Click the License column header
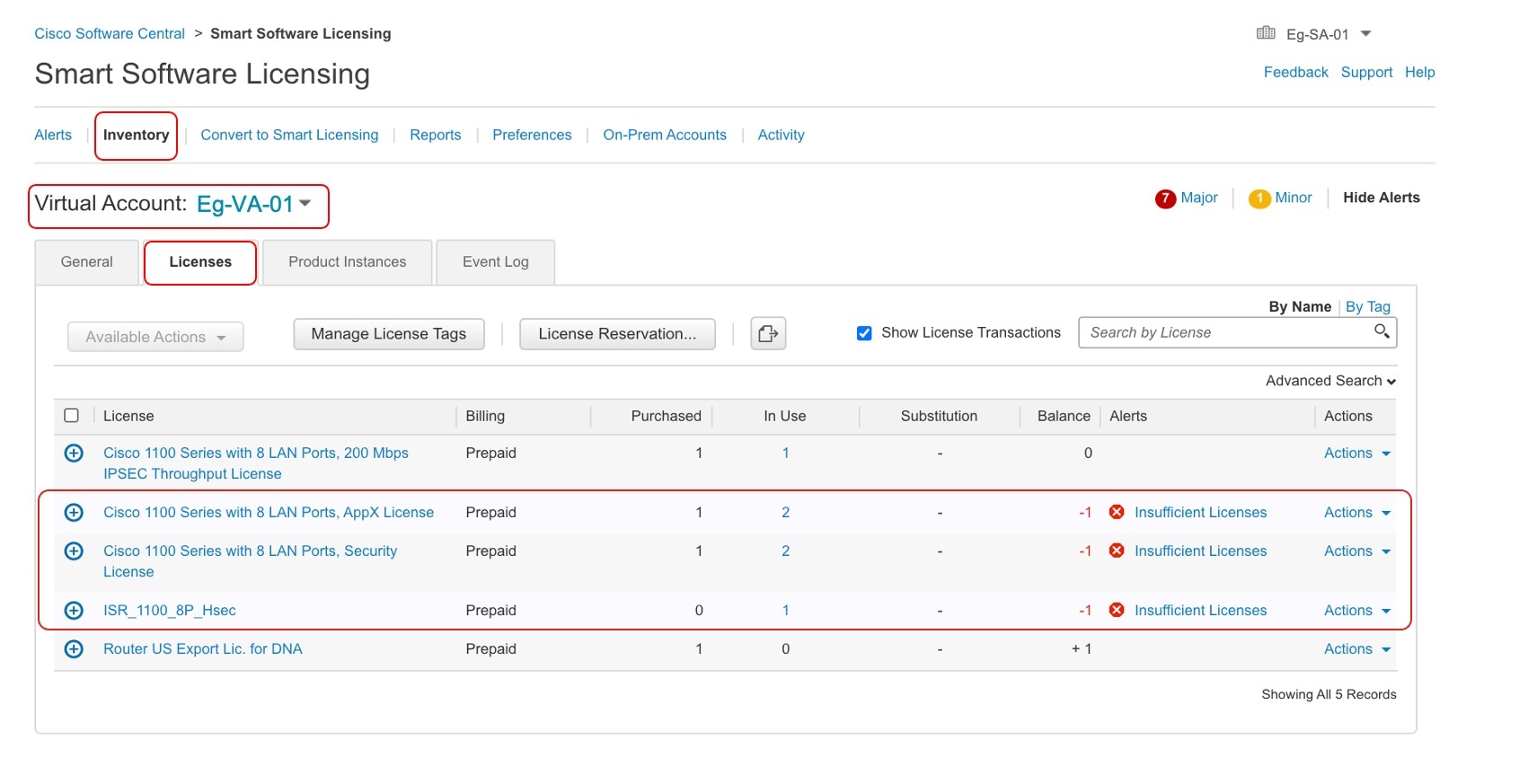The image size is (1537, 784). (128, 416)
